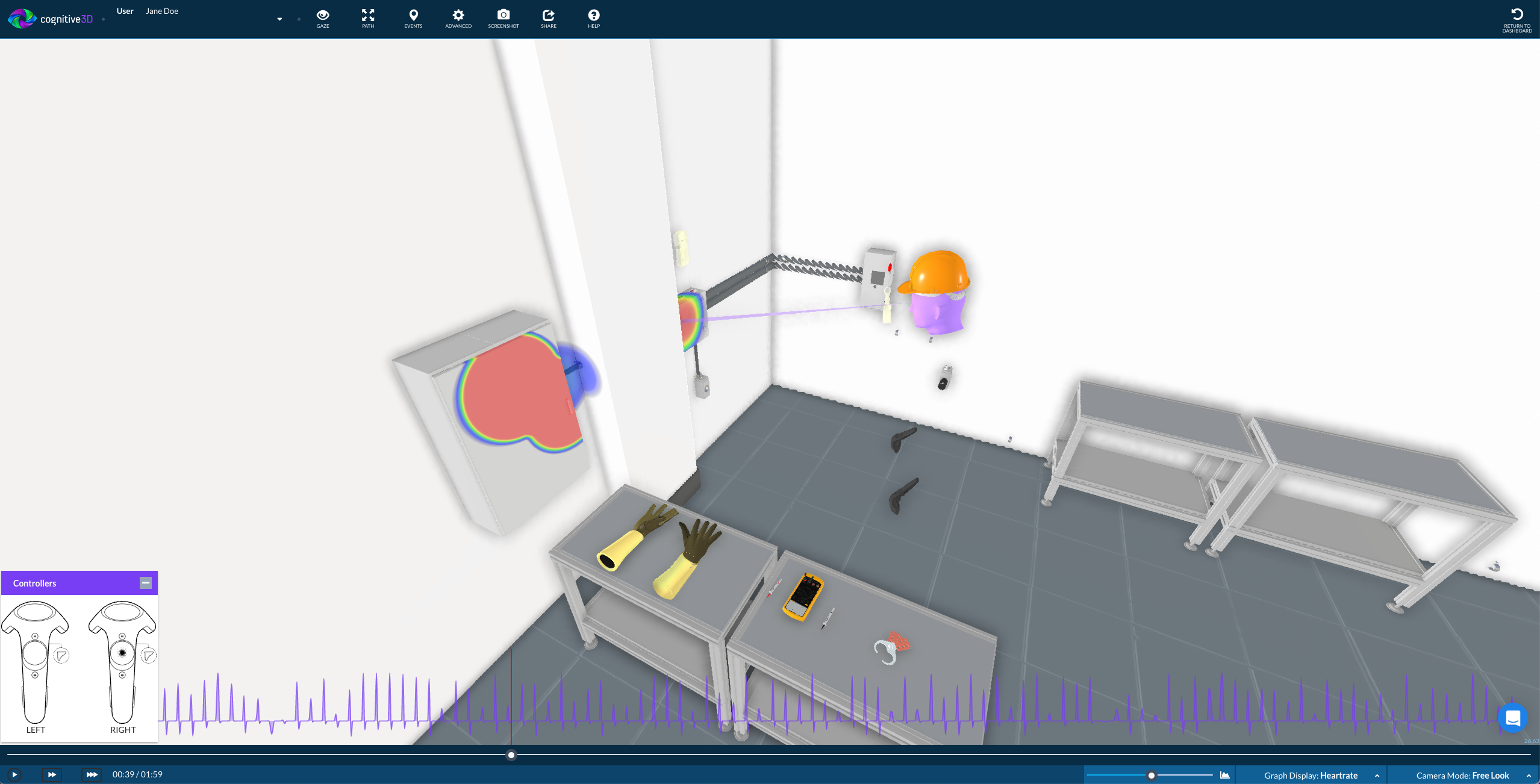Collapse the Controllers panel
The image size is (1540, 784).
tap(146, 582)
